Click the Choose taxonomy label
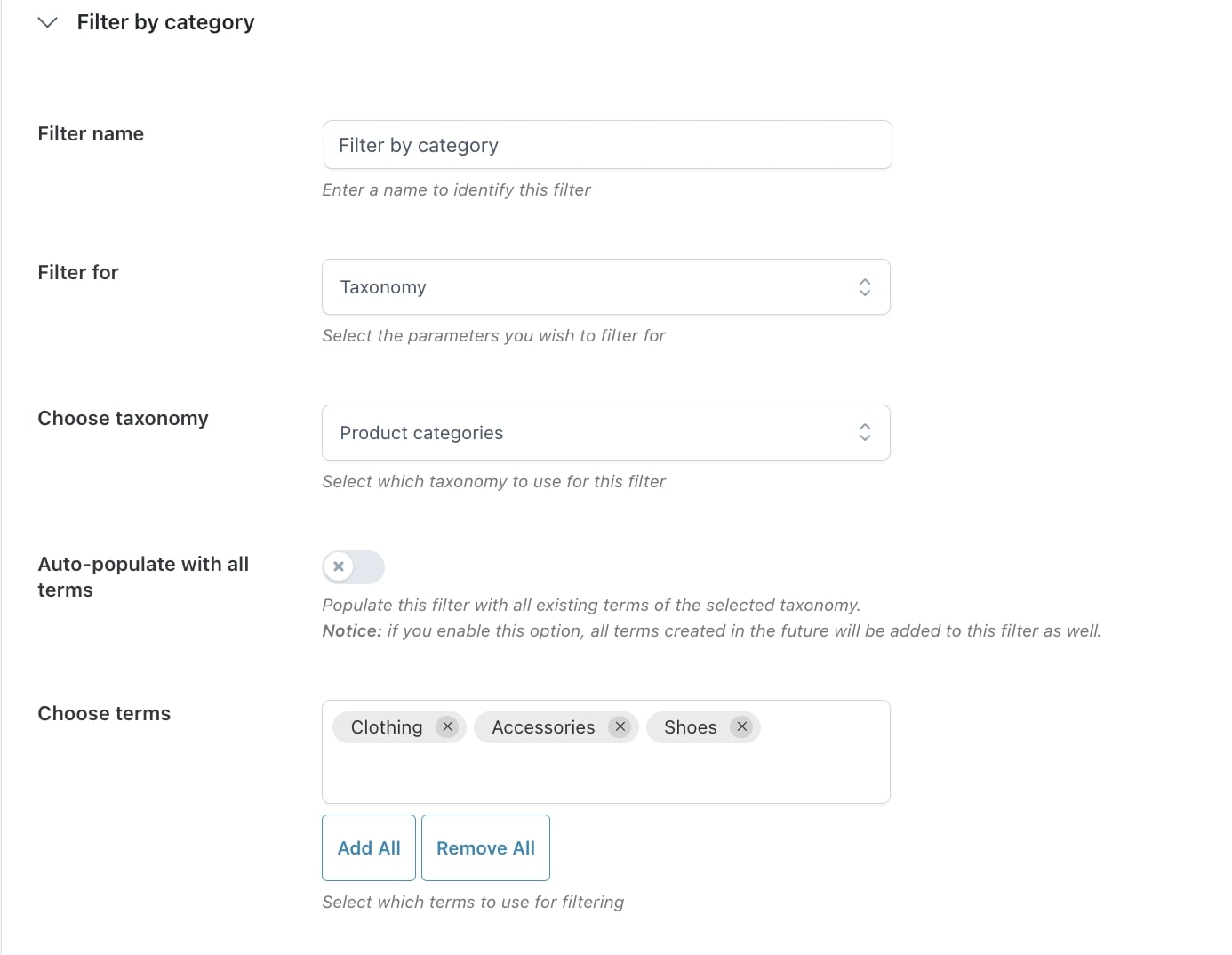Image resolution: width=1232 pixels, height=955 pixels. point(123,418)
